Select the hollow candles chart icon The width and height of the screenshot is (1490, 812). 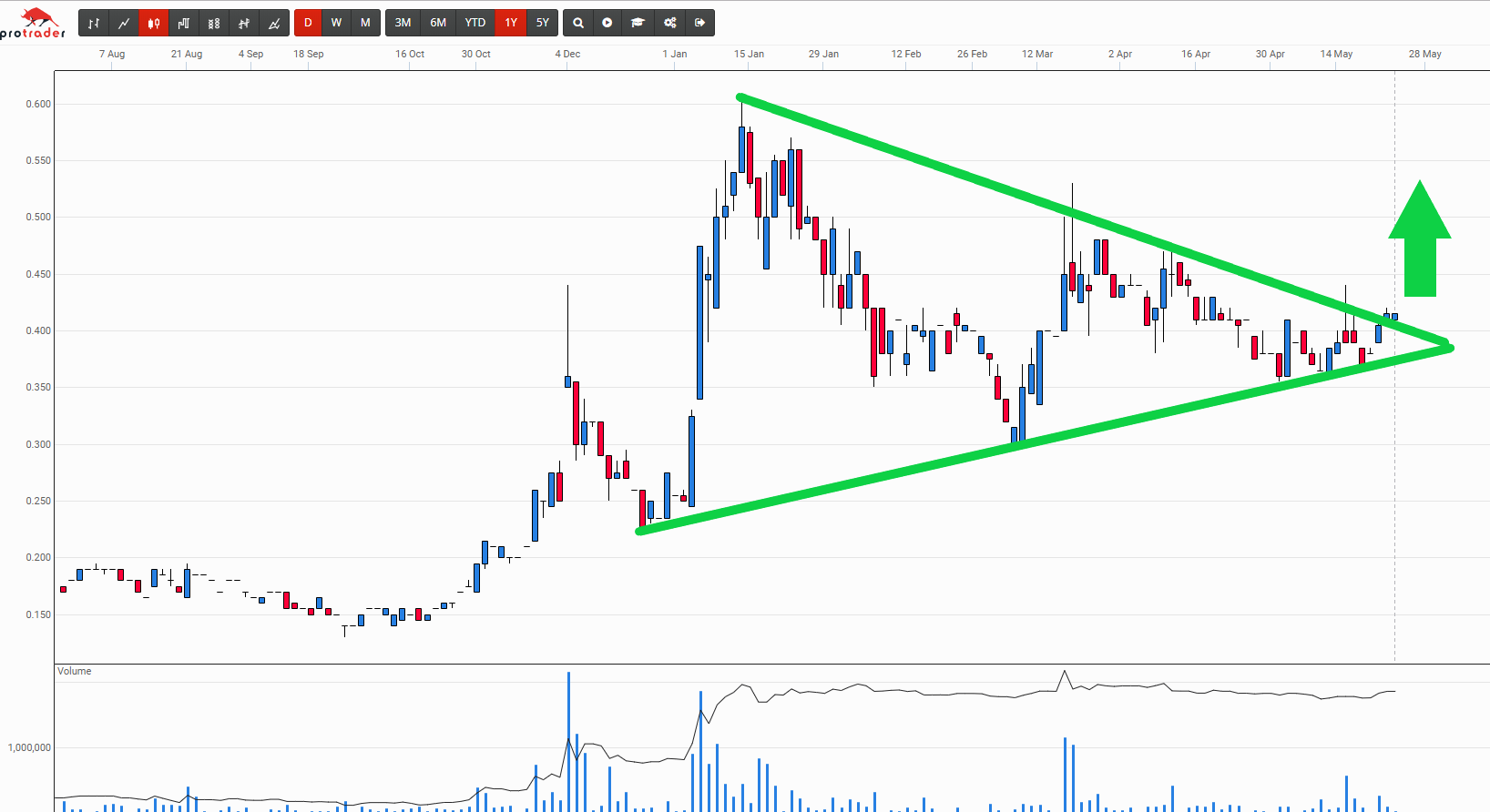pos(214,23)
